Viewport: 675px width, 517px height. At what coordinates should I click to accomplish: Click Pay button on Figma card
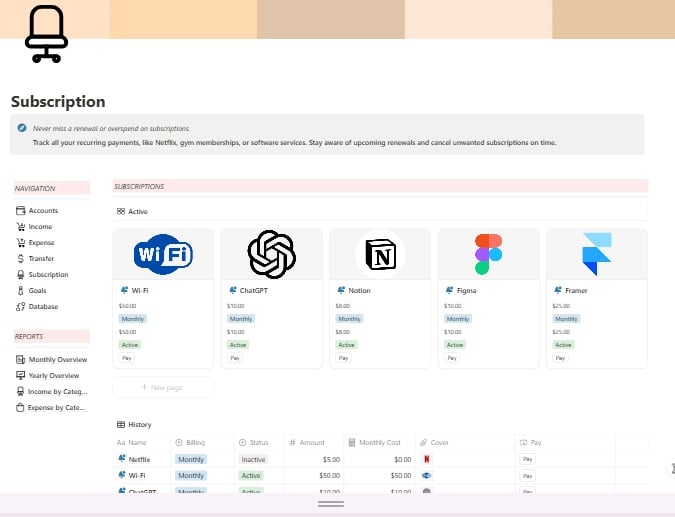pyautogui.click(x=452, y=358)
